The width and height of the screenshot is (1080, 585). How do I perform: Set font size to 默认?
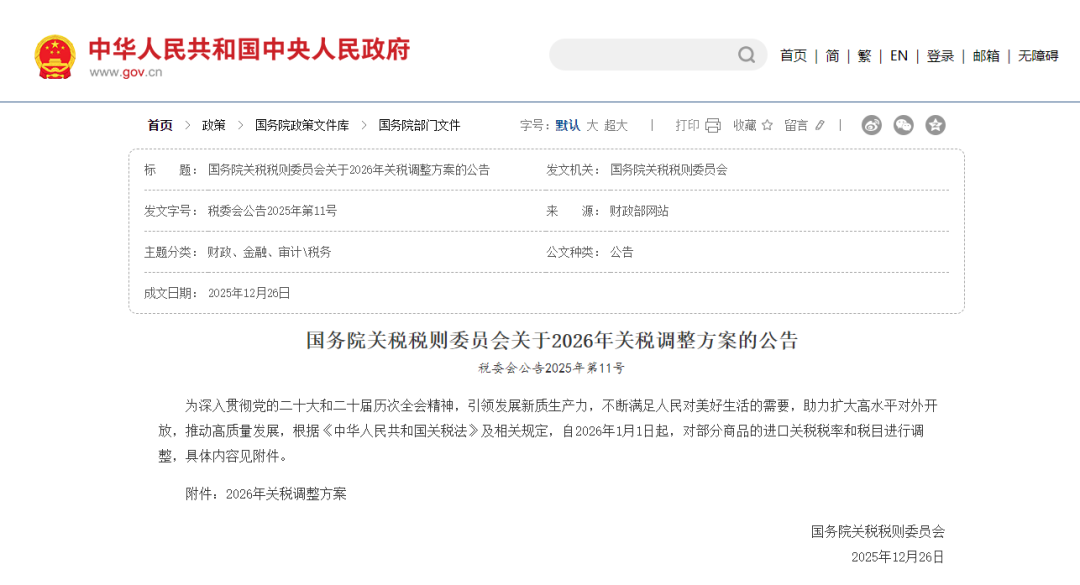(x=568, y=125)
